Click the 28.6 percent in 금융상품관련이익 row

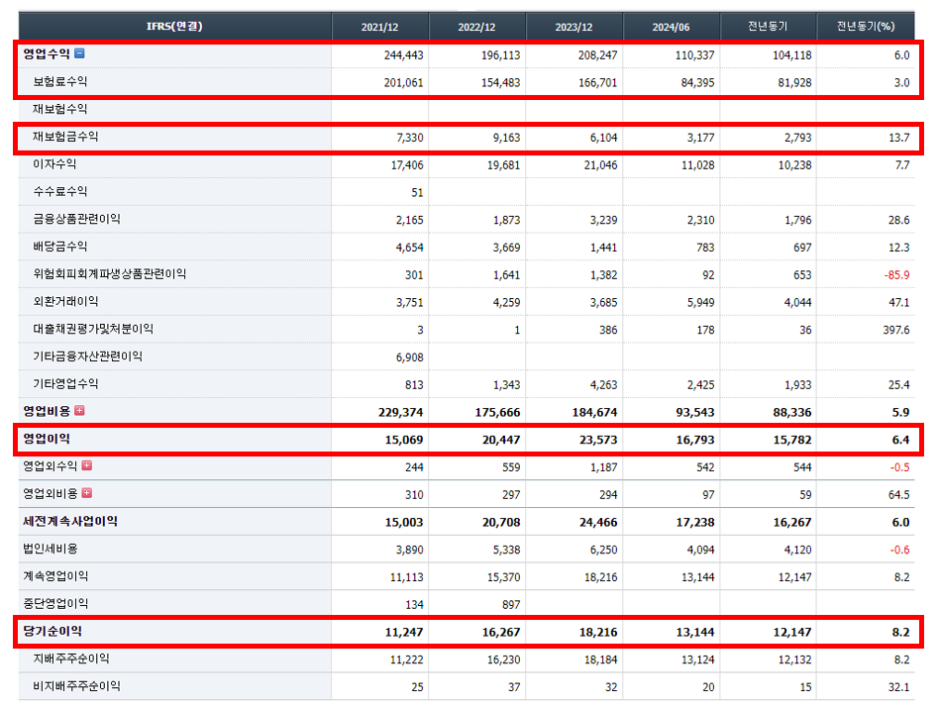(898, 220)
